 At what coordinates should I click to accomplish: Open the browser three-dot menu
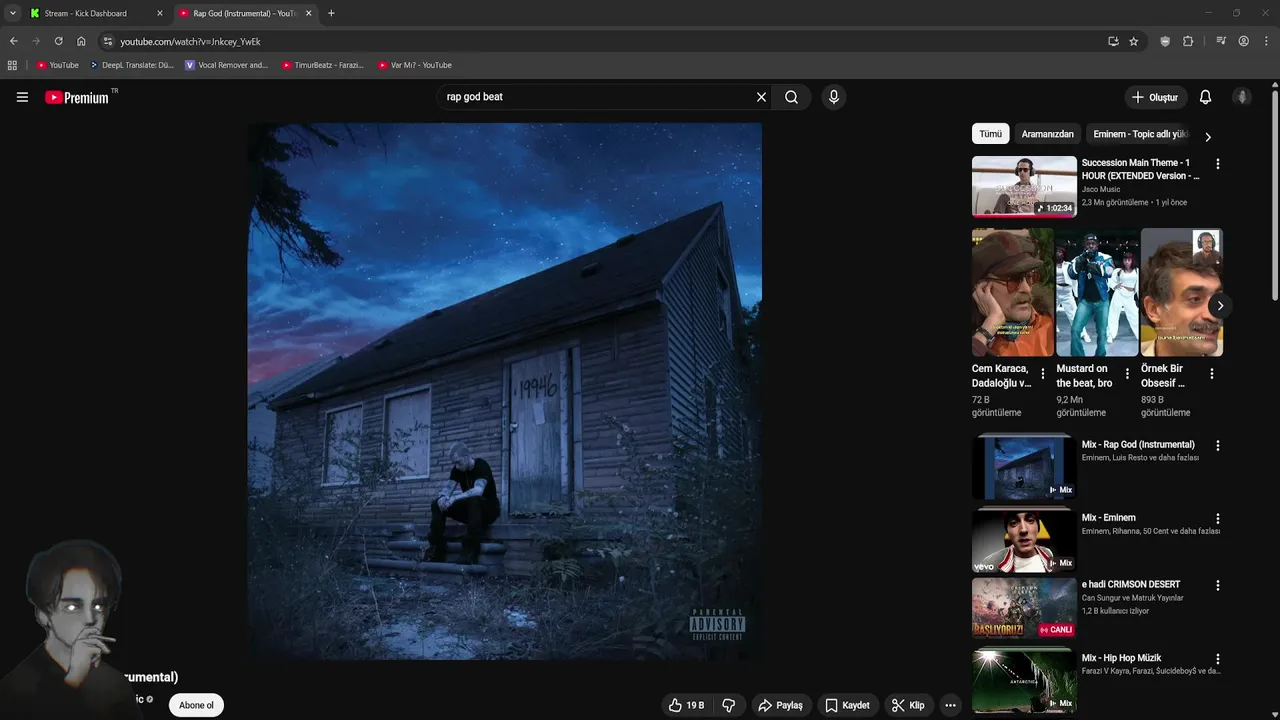(1267, 41)
